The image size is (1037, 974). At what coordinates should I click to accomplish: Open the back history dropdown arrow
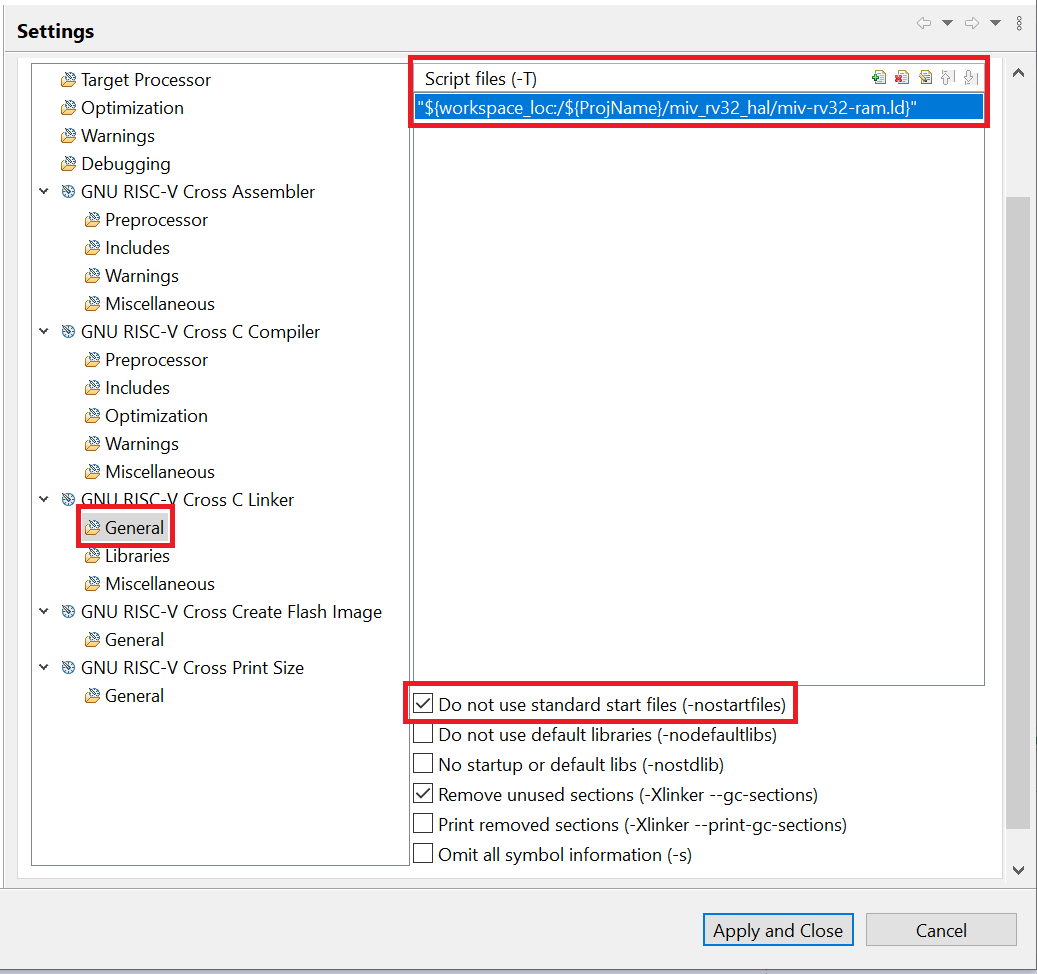click(x=947, y=23)
